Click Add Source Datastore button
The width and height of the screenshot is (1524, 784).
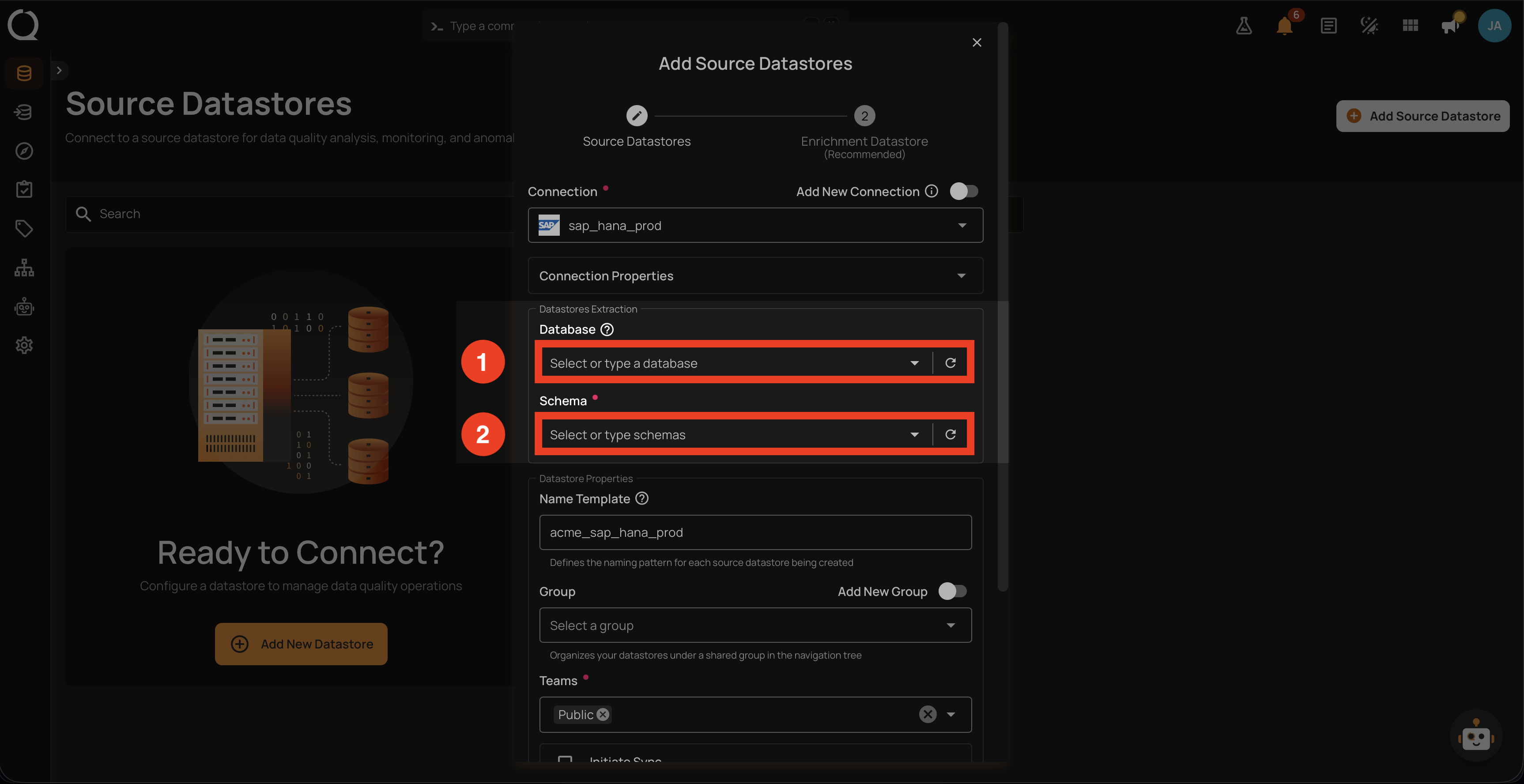[x=1422, y=116]
